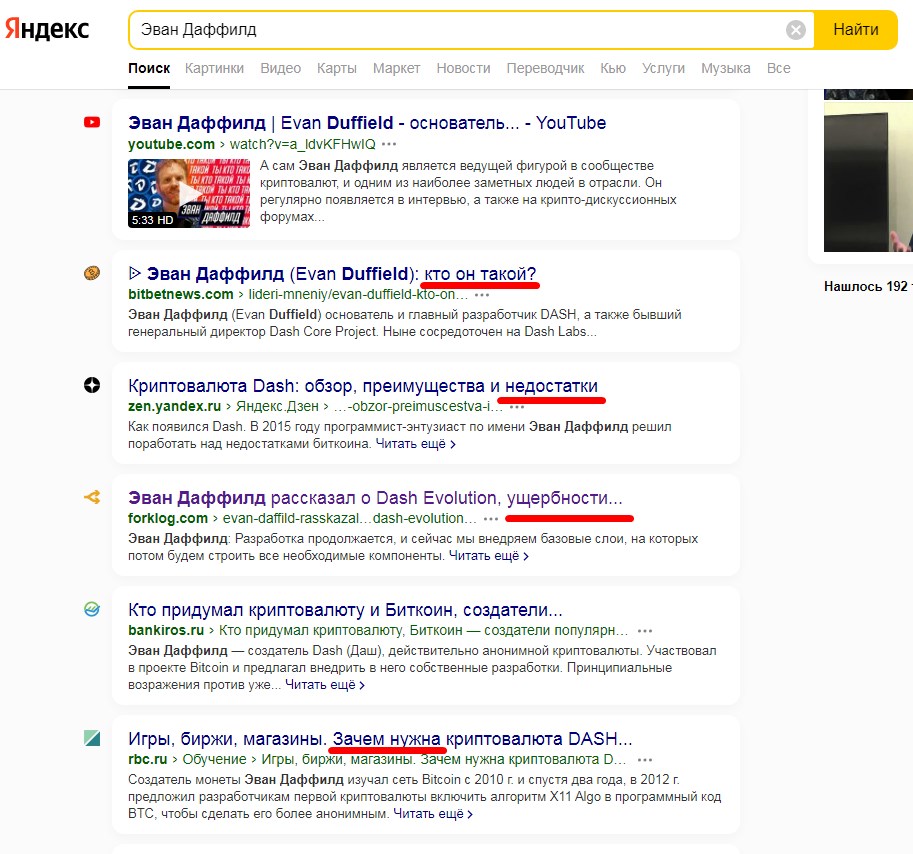Select the Поиск tab
This screenshot has height=854, width=913.
[x=149, y=68]
